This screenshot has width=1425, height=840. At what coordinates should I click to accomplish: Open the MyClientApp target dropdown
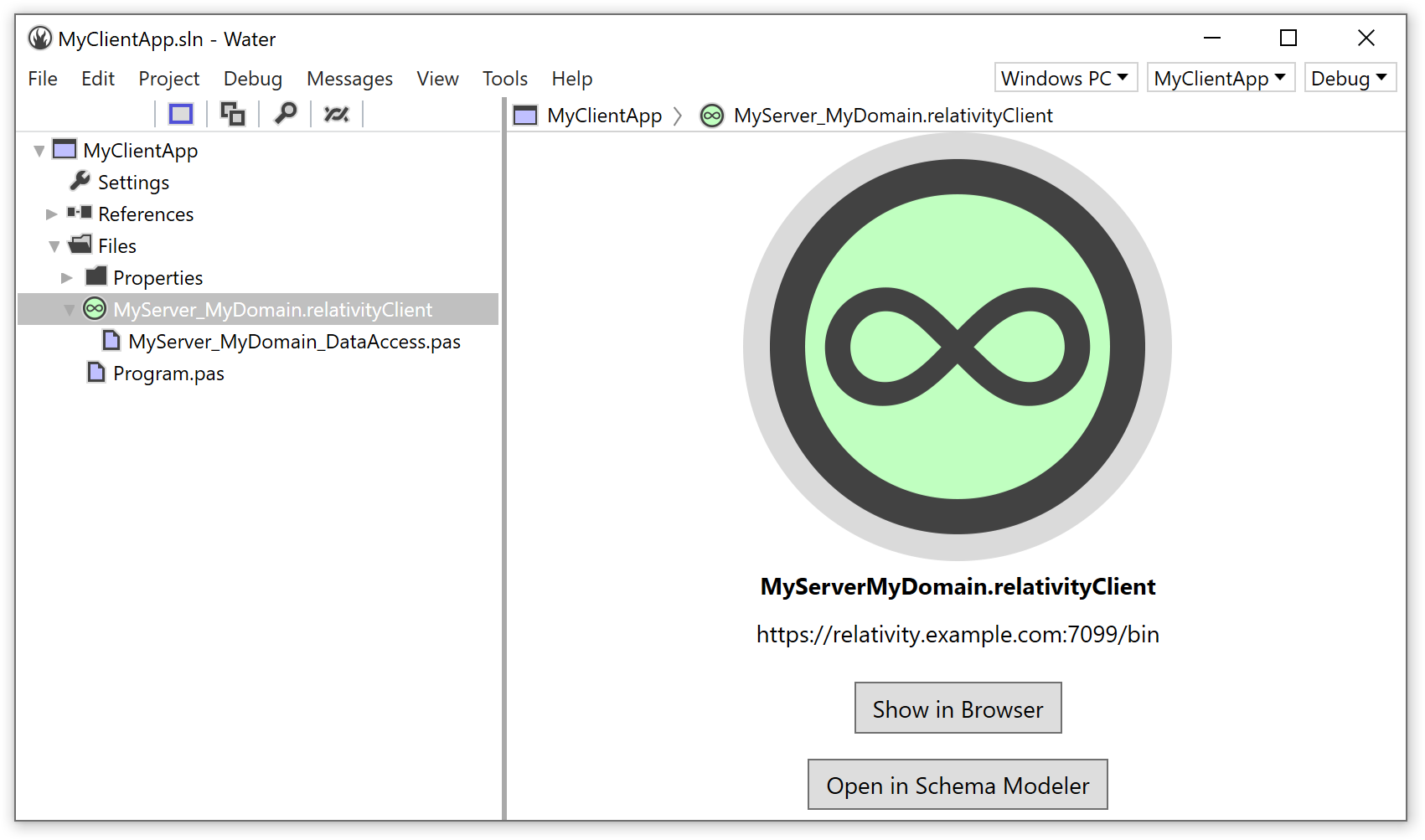[1221, 78]
